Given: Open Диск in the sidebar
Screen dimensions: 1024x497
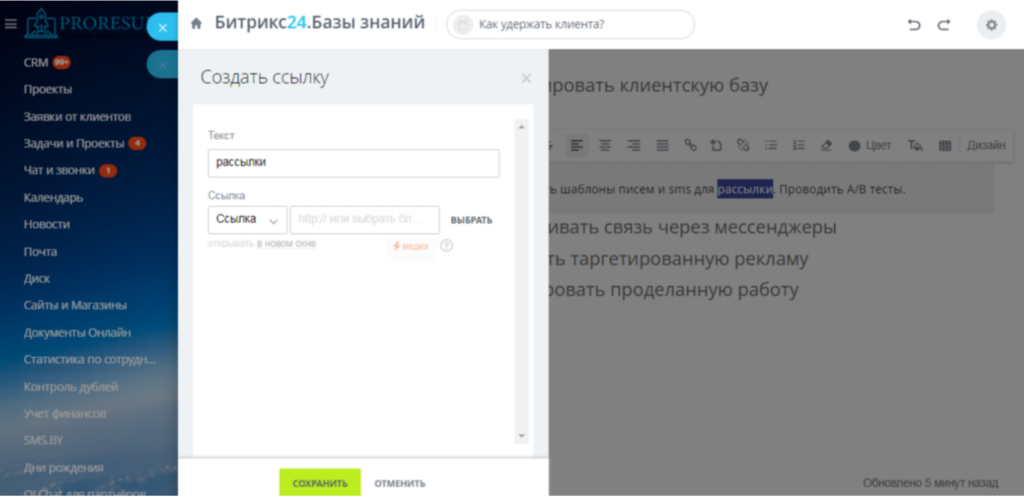Looking at the screenshot, I should pyautogui.click(x=37, y=278).
